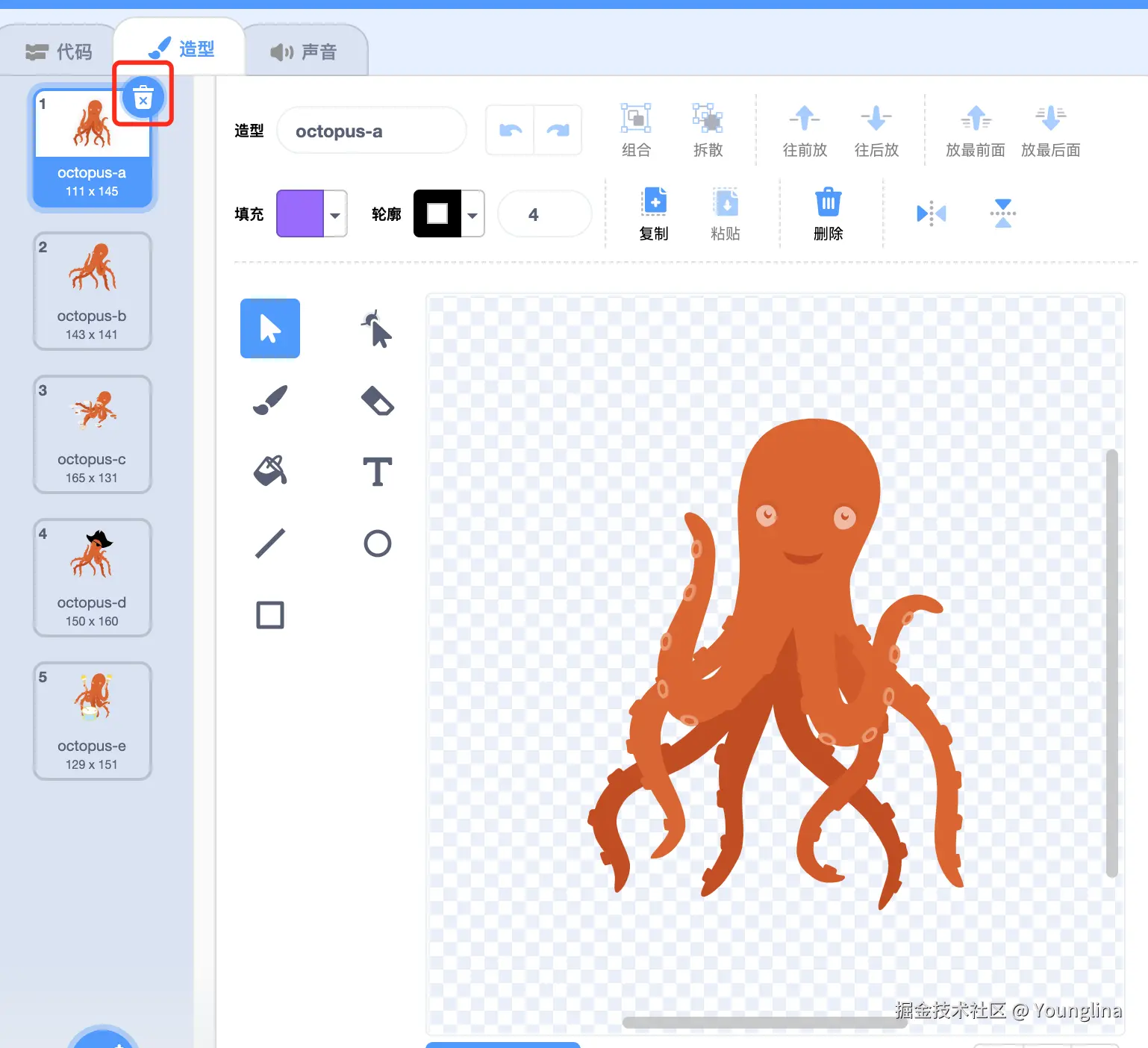Select the arrow Select tool

[270, 328]
